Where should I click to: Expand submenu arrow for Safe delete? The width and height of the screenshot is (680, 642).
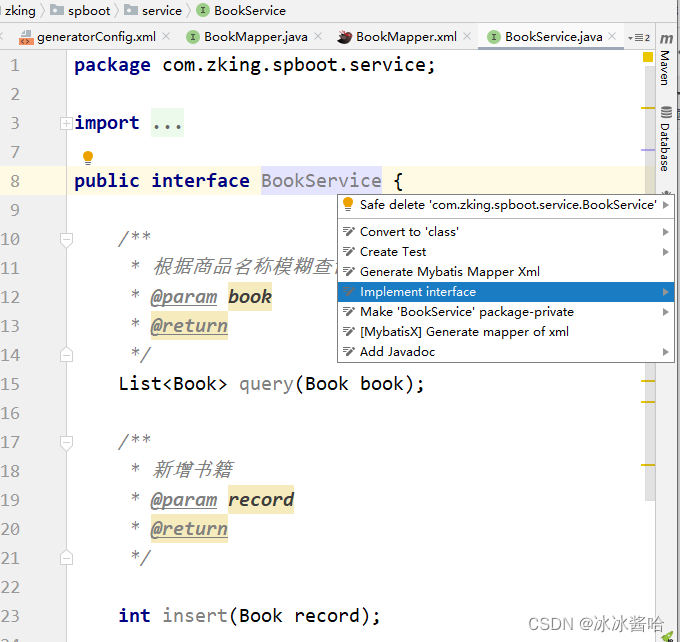(x=666, y=205)
